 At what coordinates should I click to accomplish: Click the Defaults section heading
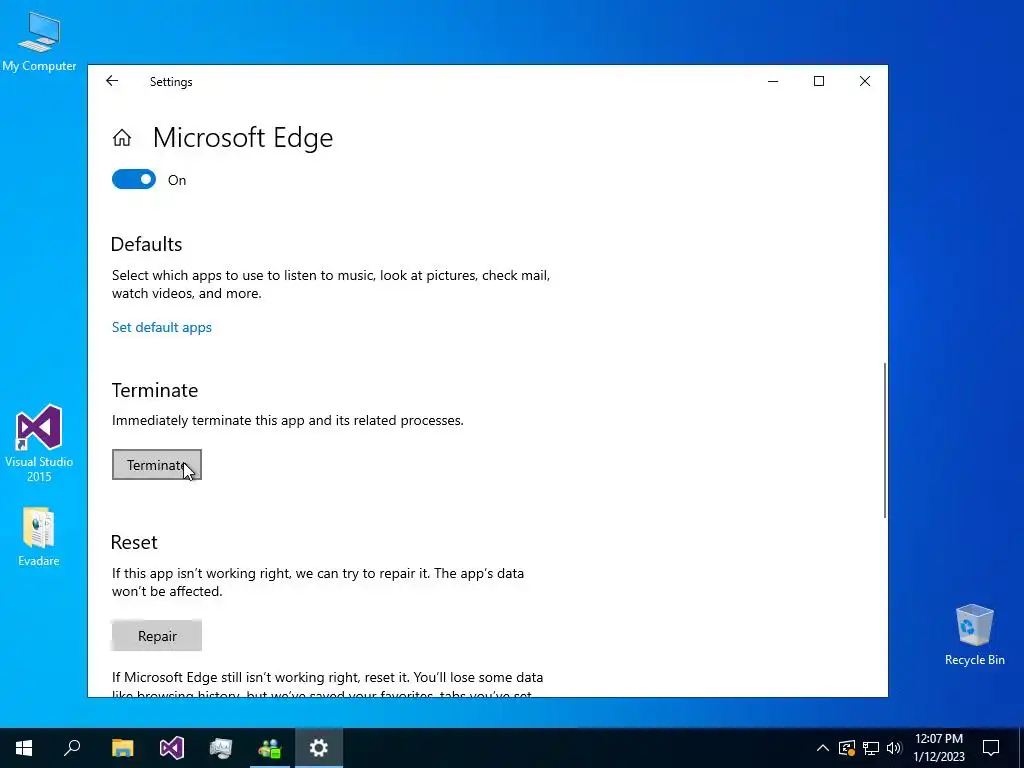pyautogui.click(x=146, y=244)
